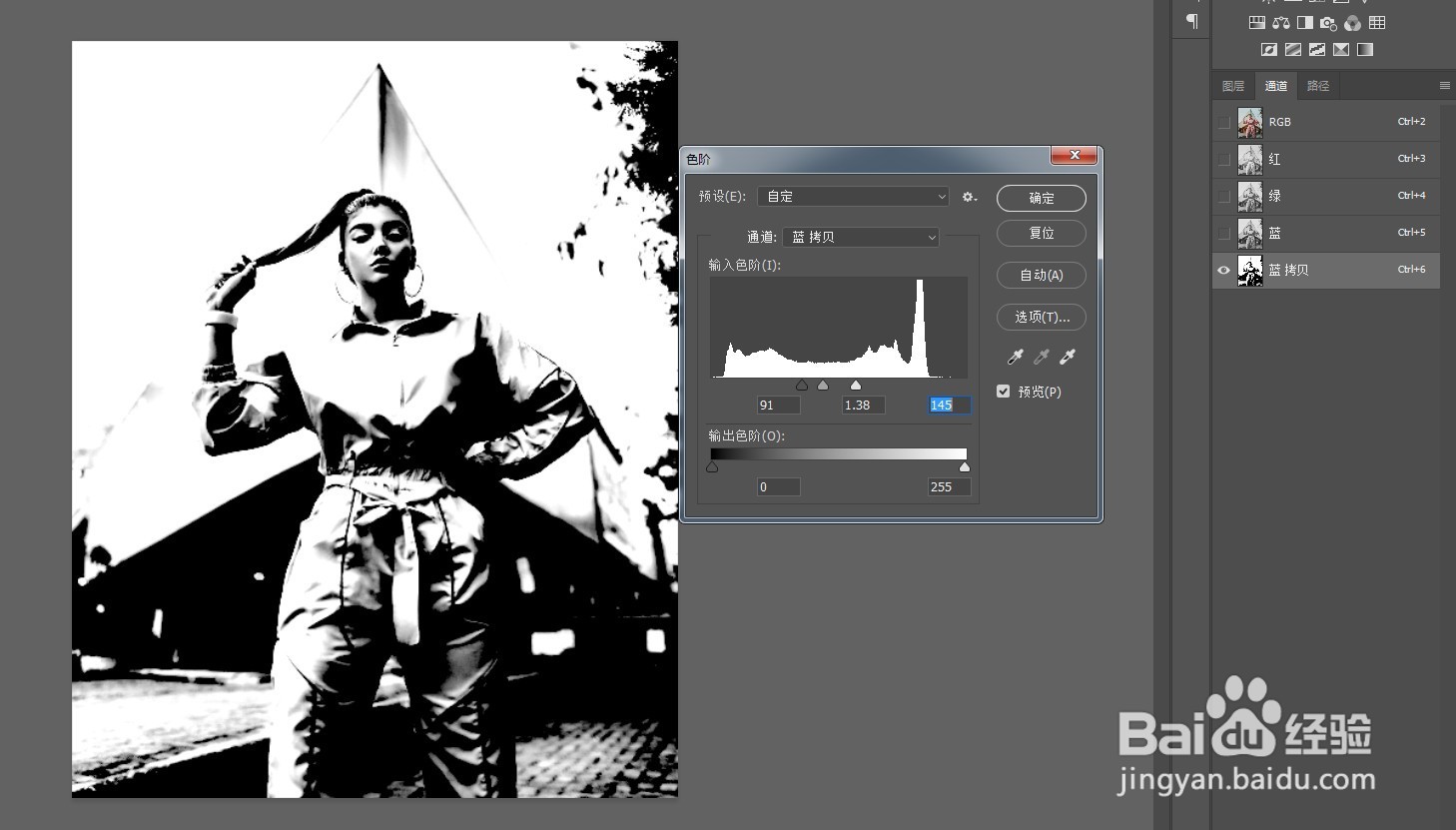Show the Green (绿) channel visibility

point(1223,196)
